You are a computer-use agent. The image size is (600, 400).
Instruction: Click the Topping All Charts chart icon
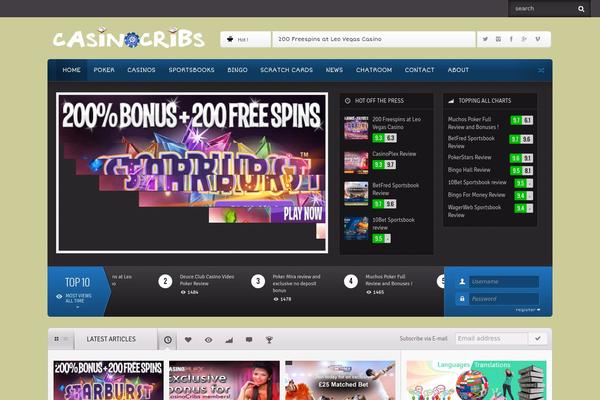pyautogui.click(x=451, y=101)
